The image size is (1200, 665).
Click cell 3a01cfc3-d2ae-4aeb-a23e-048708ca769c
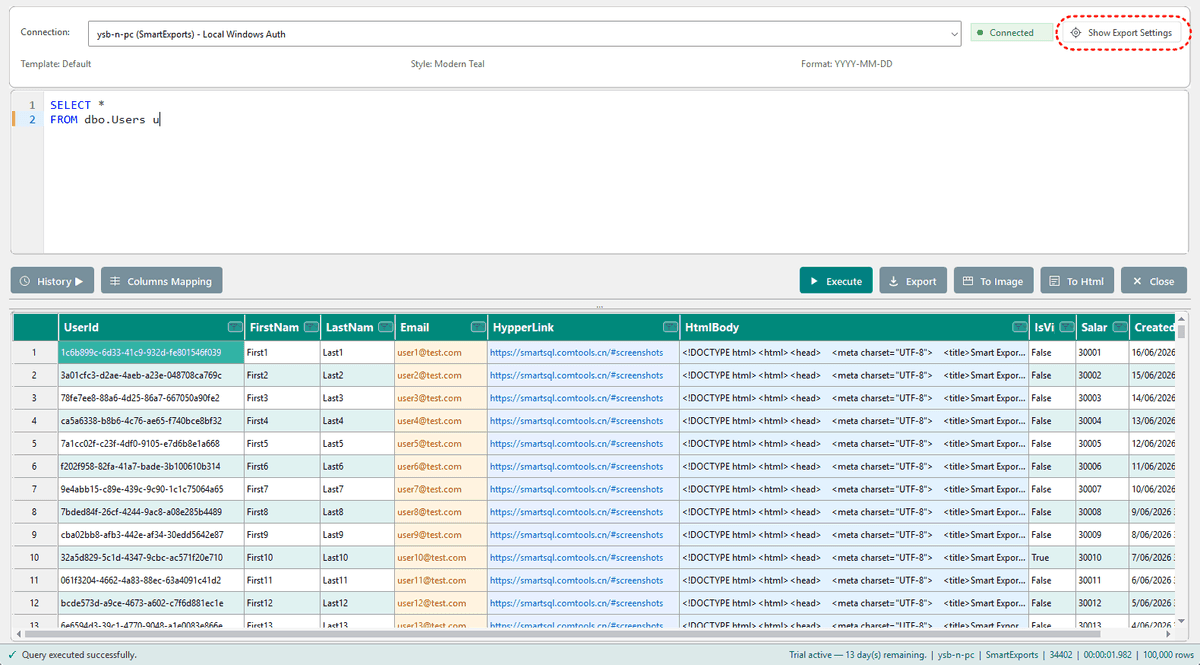tap(151, 375)
